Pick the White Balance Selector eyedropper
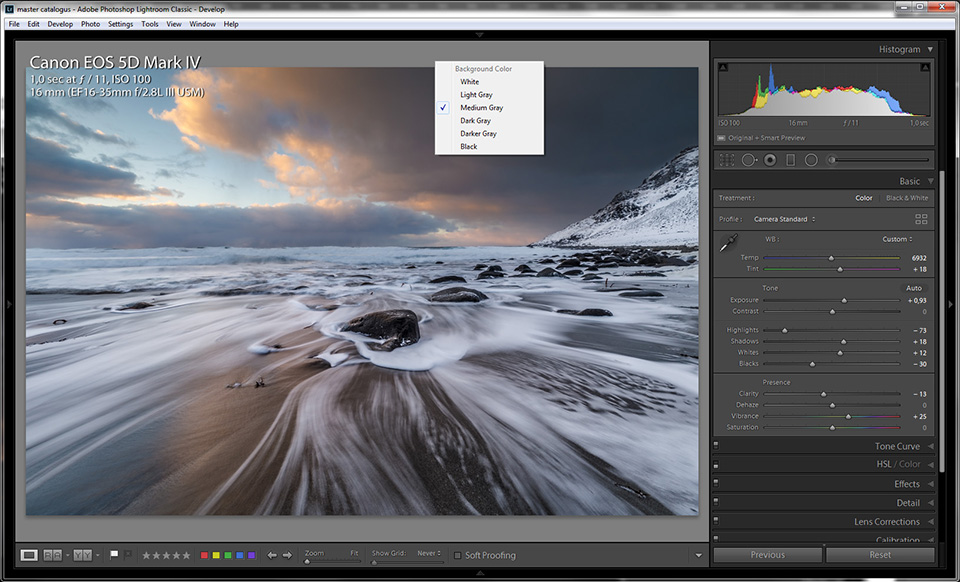The image size is (960, 582). coord(729,243)
